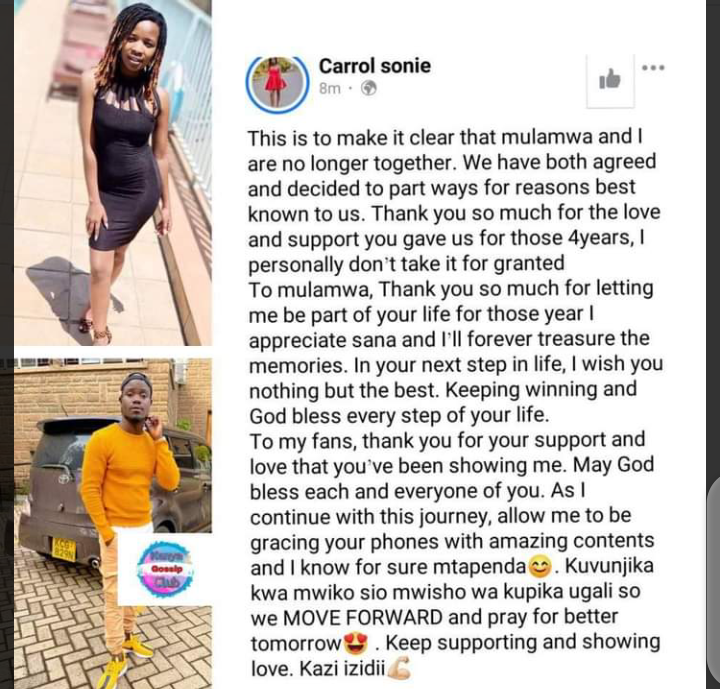Viewport: 720px width, 689px height.
Task: View the woman in black dress photo
Action: 113,173
